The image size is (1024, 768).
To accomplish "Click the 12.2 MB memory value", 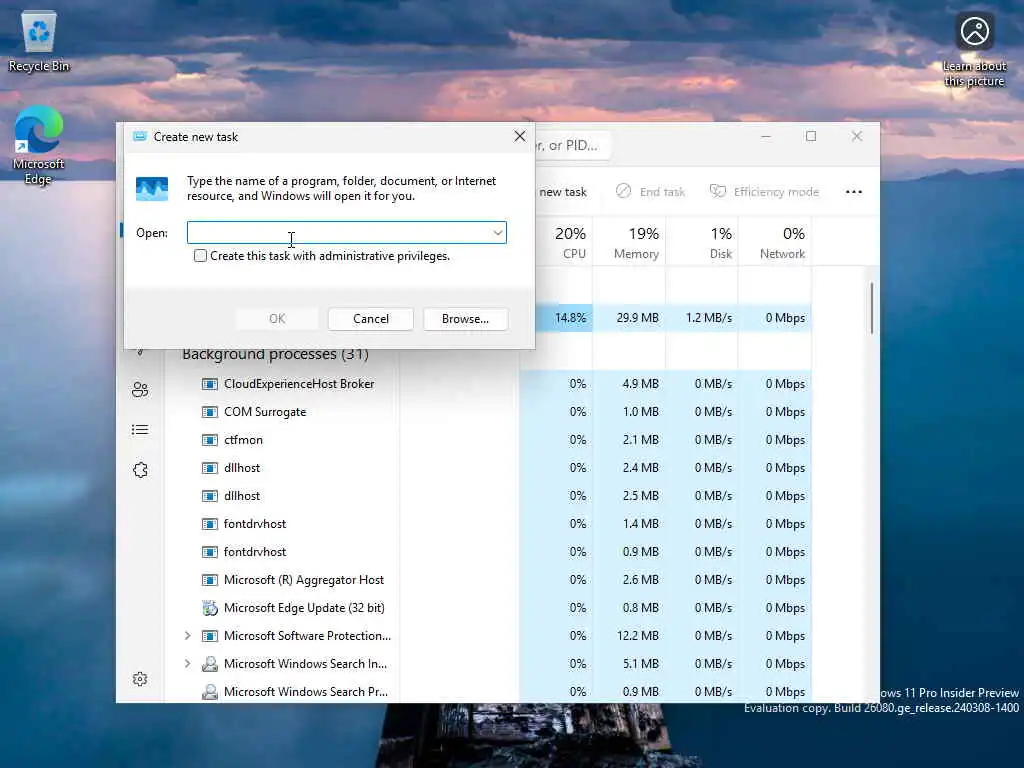I will pos(637,636).
